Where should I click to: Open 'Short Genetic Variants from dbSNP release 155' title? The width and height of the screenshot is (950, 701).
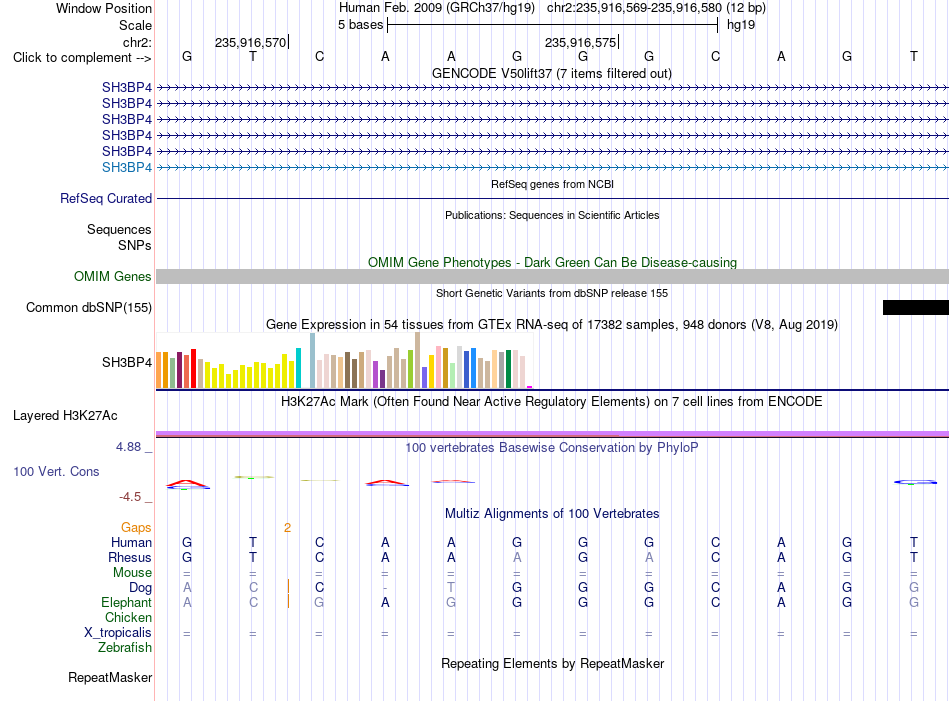pos(552,293)
